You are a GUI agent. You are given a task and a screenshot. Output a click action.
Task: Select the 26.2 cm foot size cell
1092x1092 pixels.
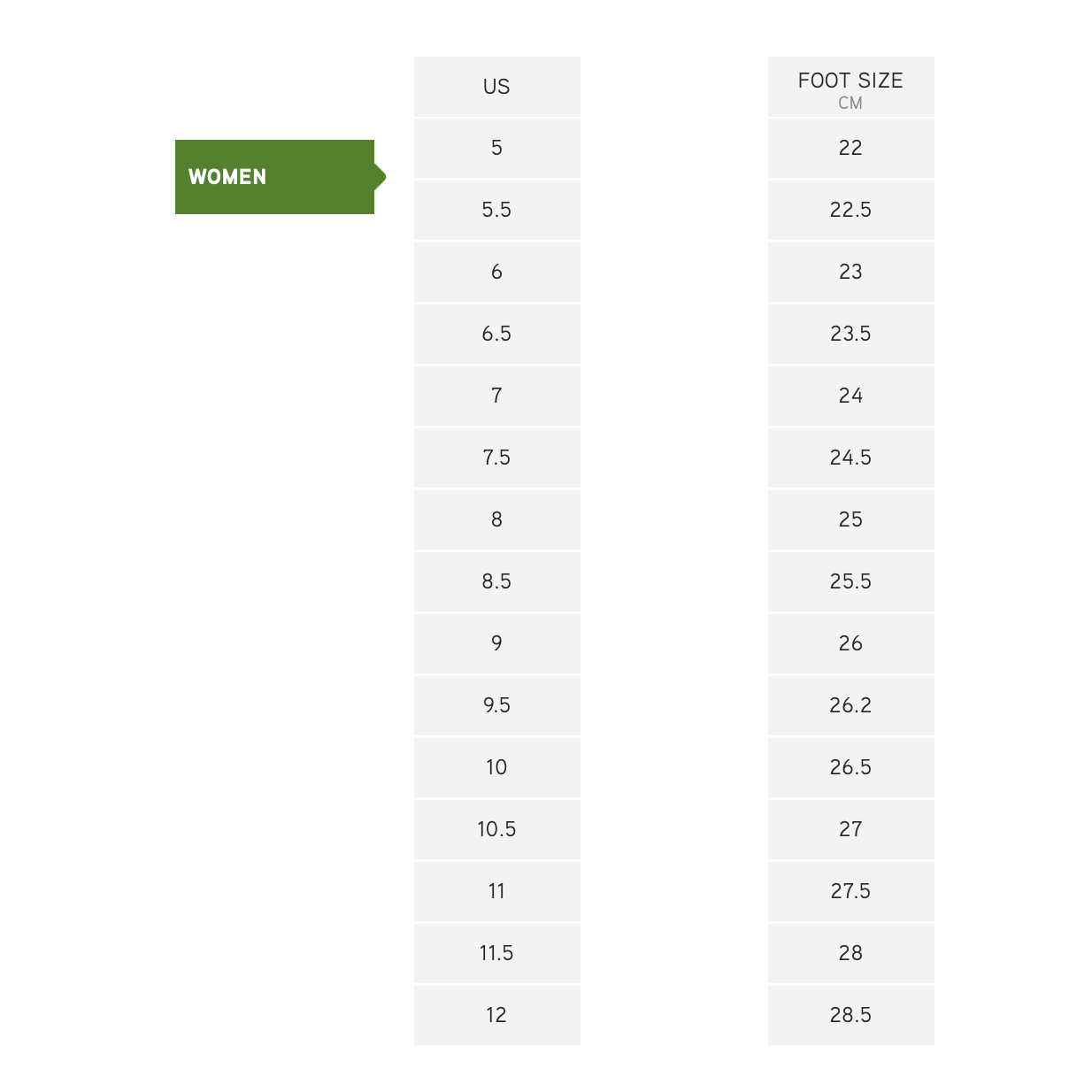[x=850, y=705]
